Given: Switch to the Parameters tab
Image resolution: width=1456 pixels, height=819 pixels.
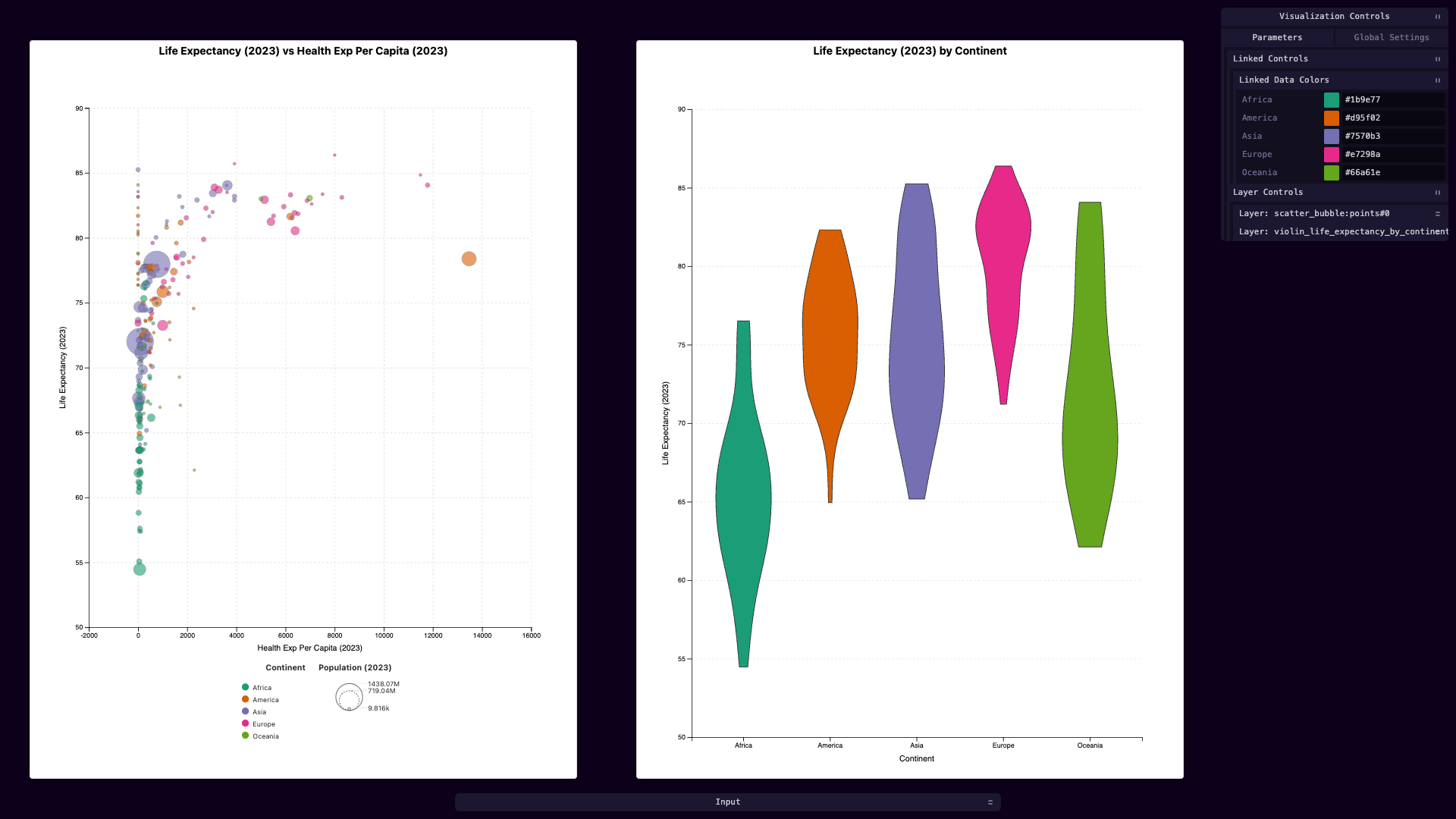Looking at the screenshot, I should click(1277, 38).
